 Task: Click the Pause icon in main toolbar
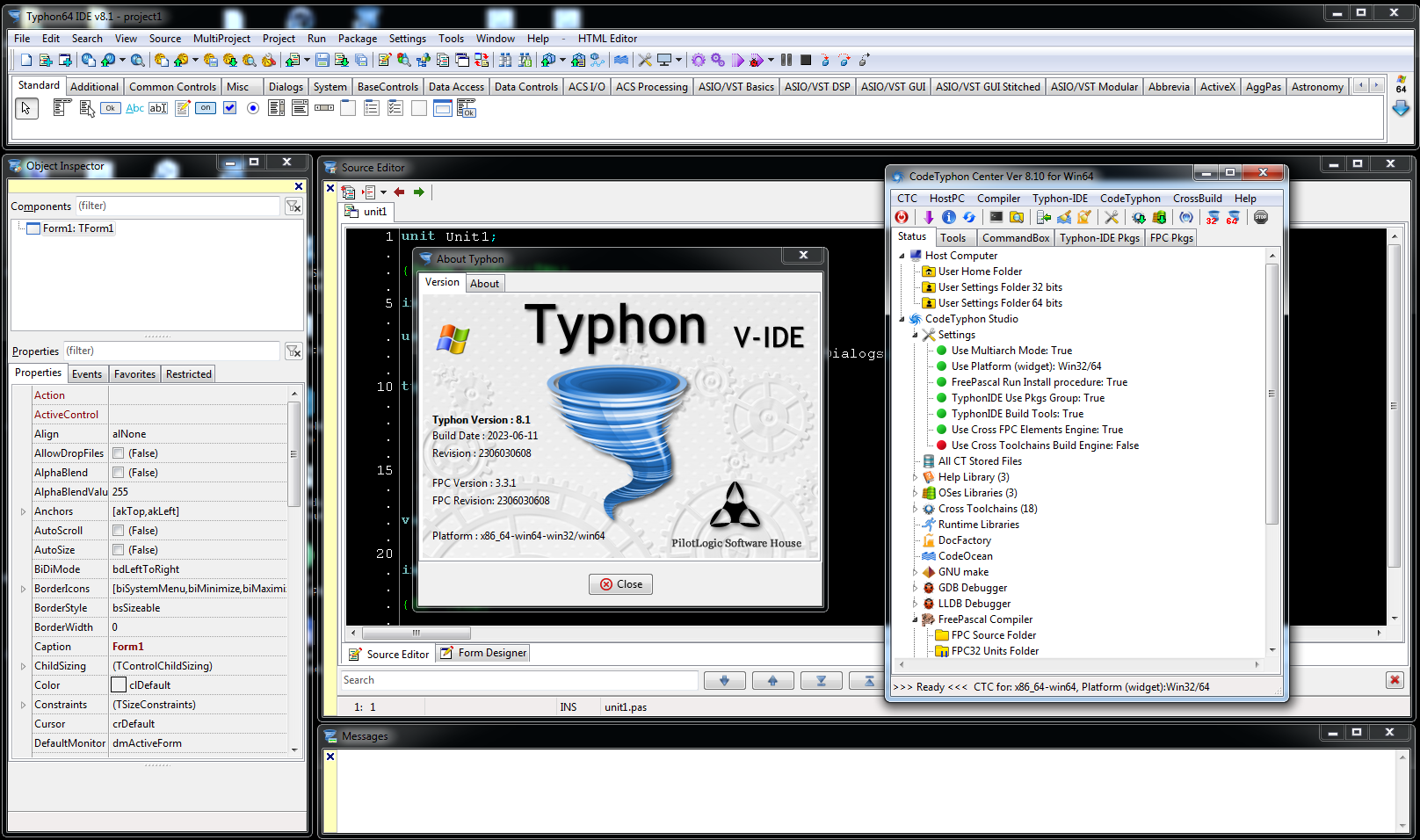[x=786, y=60]
